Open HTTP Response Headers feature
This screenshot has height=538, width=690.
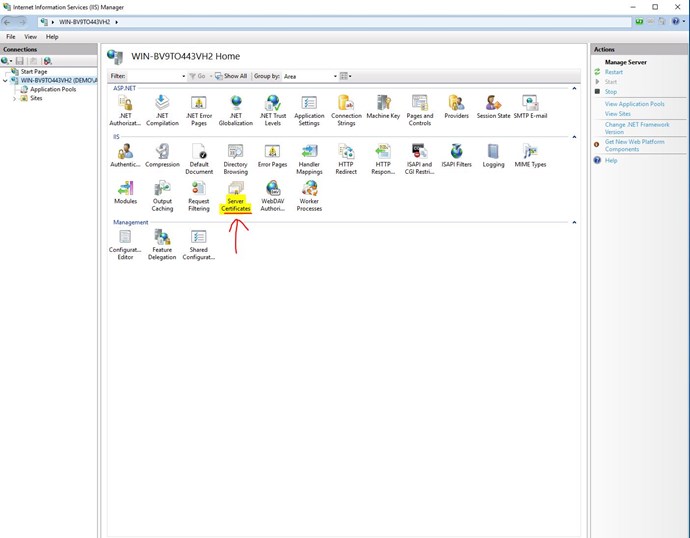click(x=383, y=159)
